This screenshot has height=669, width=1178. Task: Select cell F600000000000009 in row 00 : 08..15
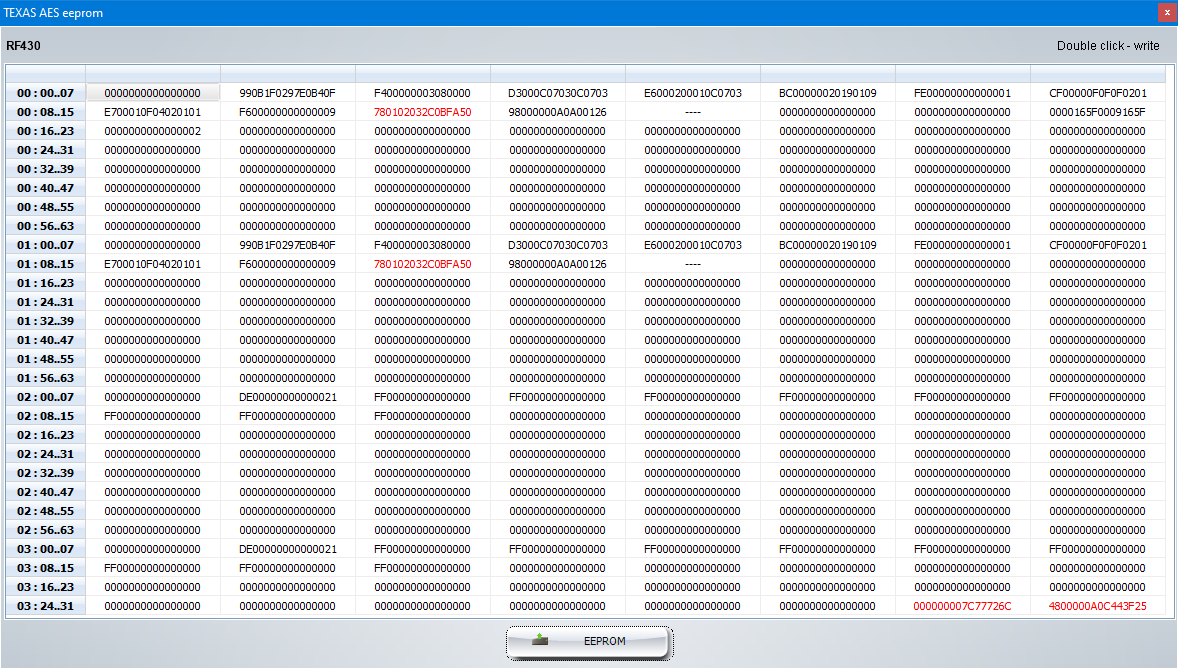click(x=288, y=112)
